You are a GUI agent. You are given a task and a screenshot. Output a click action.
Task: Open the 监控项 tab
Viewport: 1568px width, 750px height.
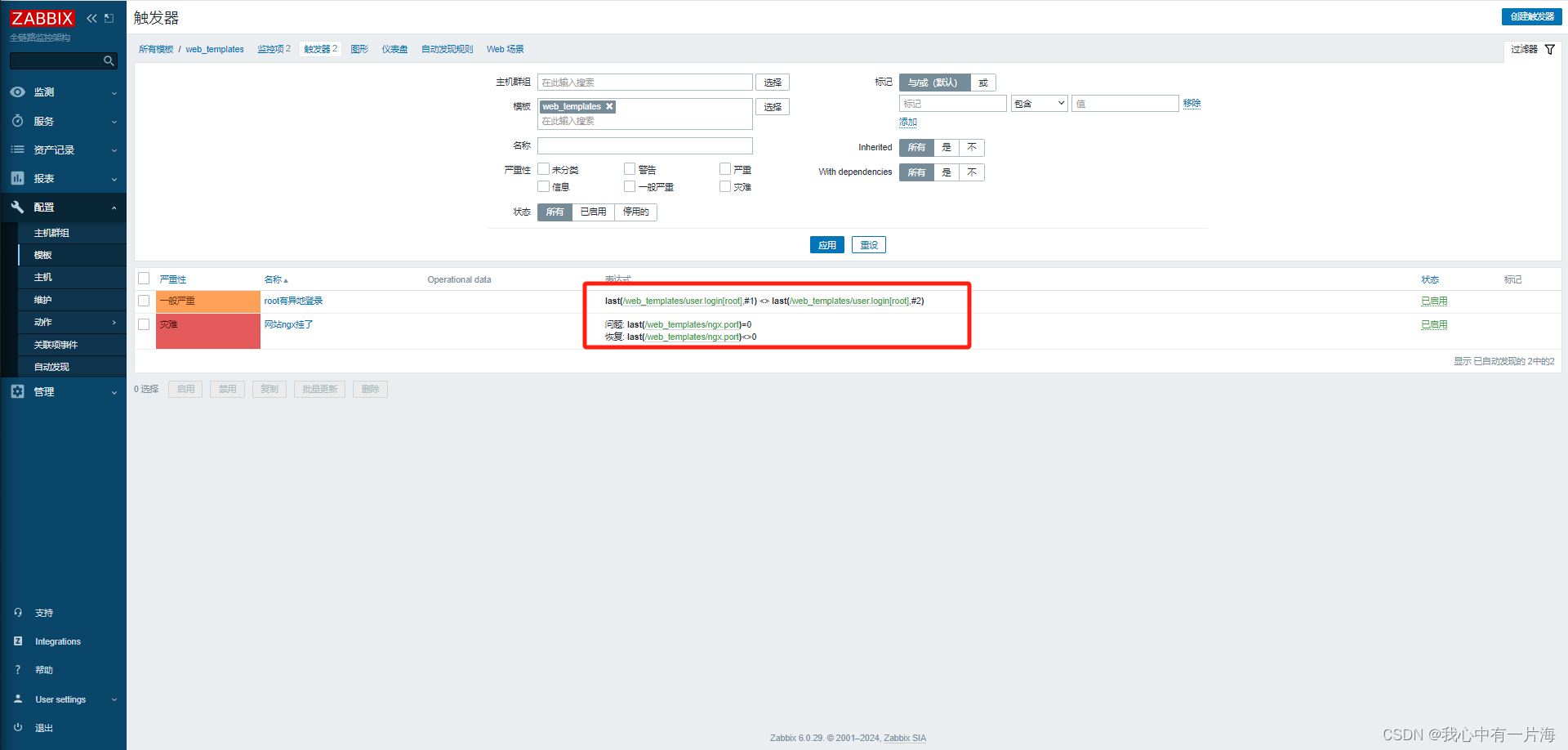tap(274, 49)
